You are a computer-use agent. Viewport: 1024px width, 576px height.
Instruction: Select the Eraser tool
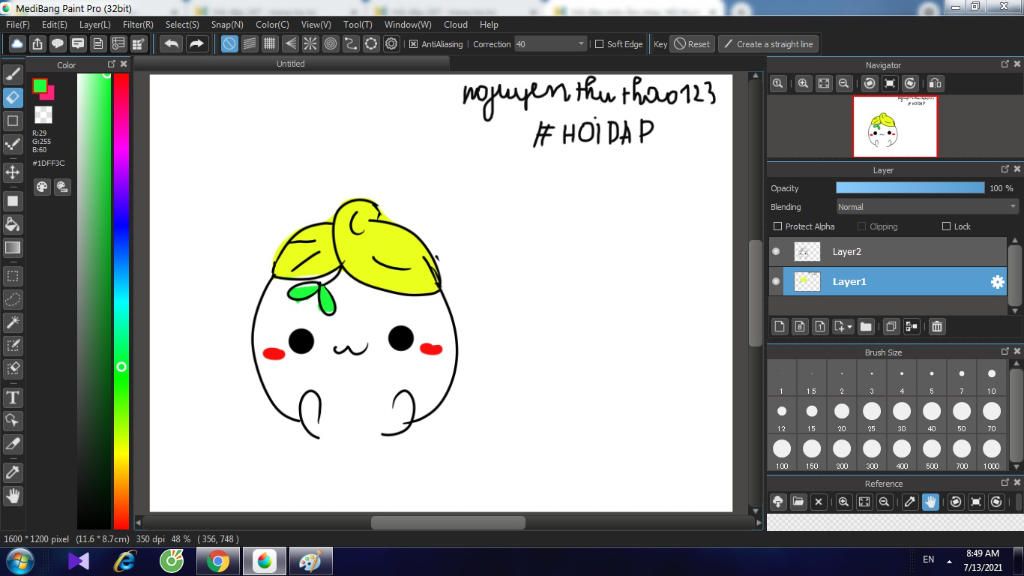[12, 97]
